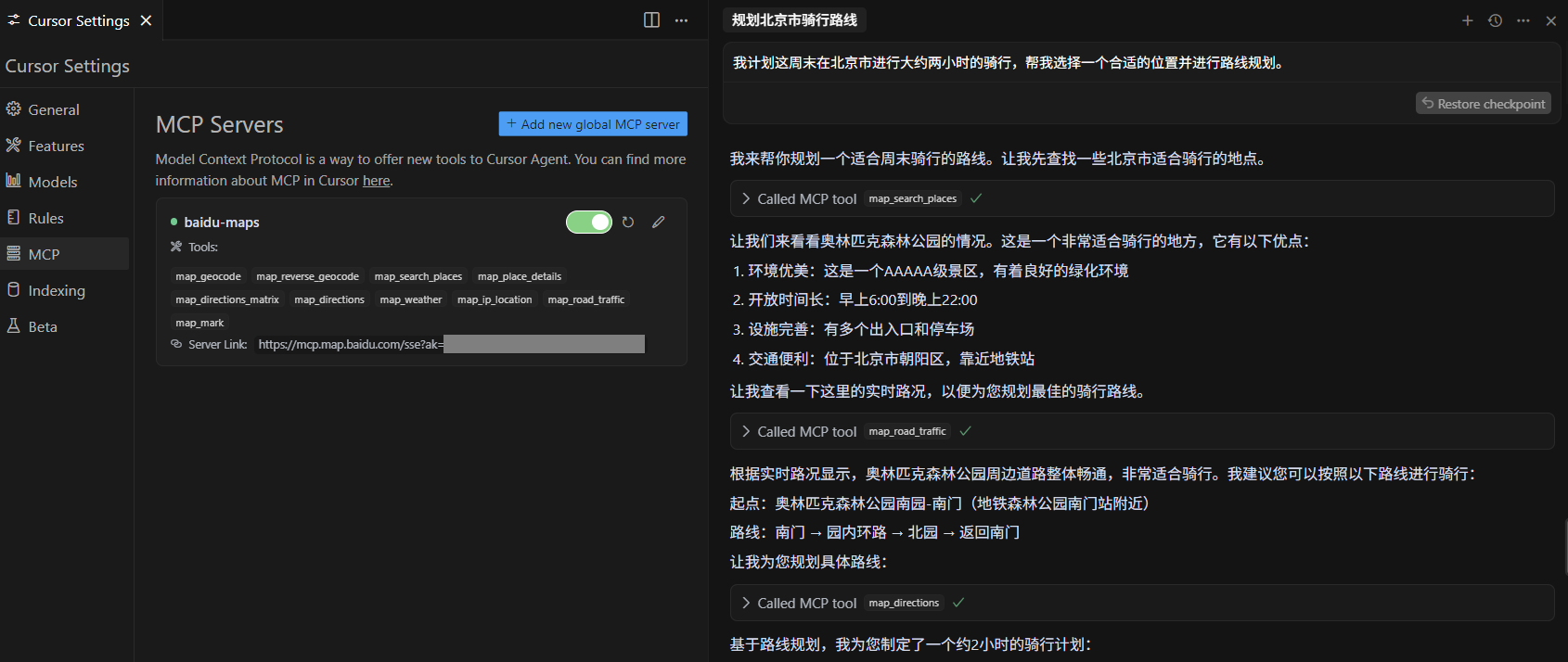The width and height of the screenshot is (1568, 662).
Task: Close the chat panel
Action: tap(1550, 20)
